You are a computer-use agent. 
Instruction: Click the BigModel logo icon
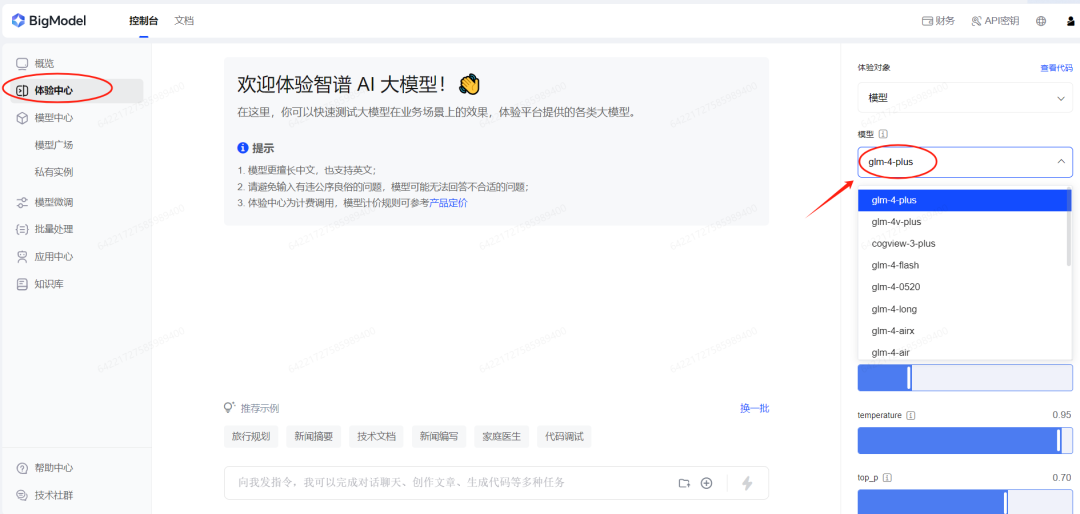click(18, 21)
